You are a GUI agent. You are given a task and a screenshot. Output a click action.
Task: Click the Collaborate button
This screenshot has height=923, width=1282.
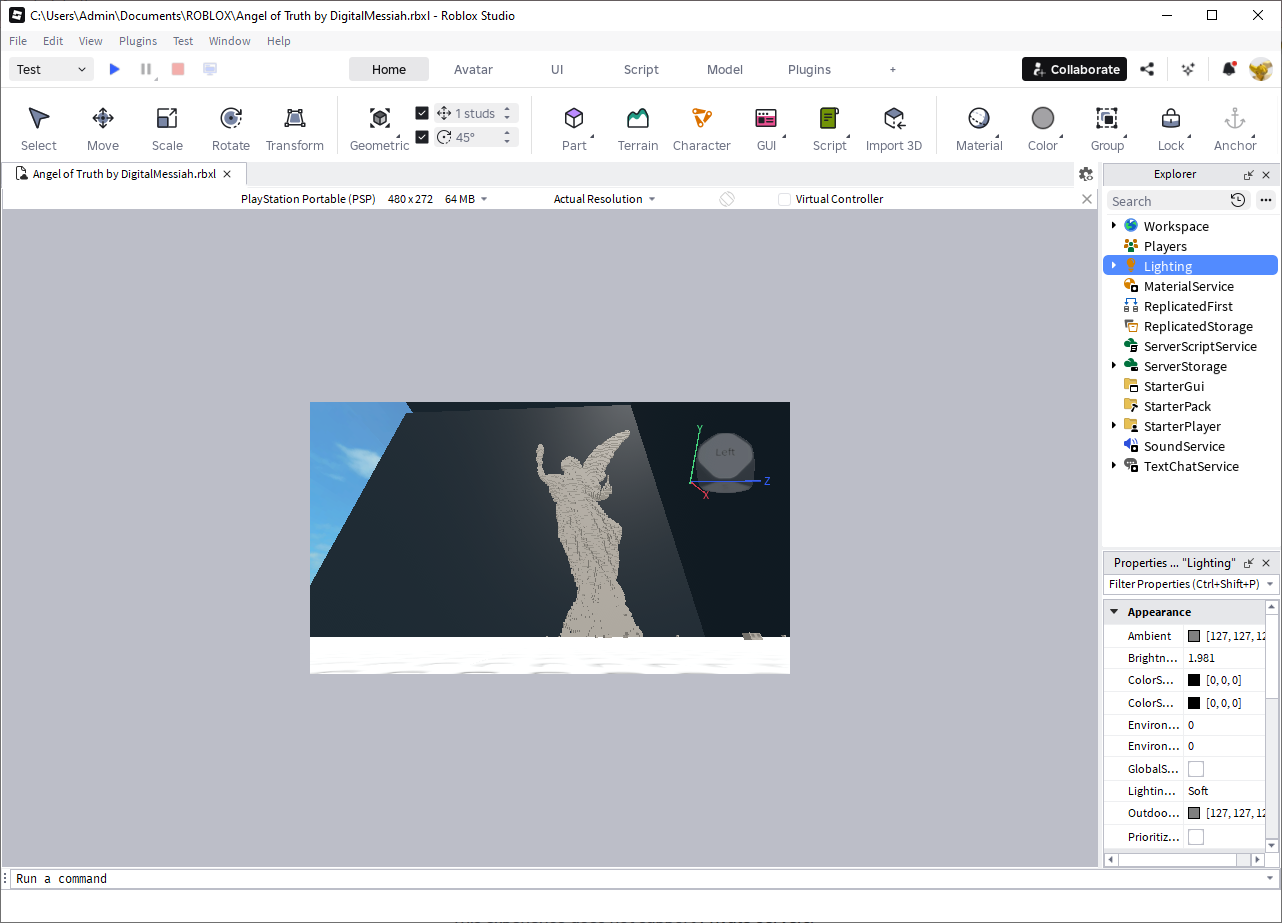pyautogui.click(x=1074, y=69)
